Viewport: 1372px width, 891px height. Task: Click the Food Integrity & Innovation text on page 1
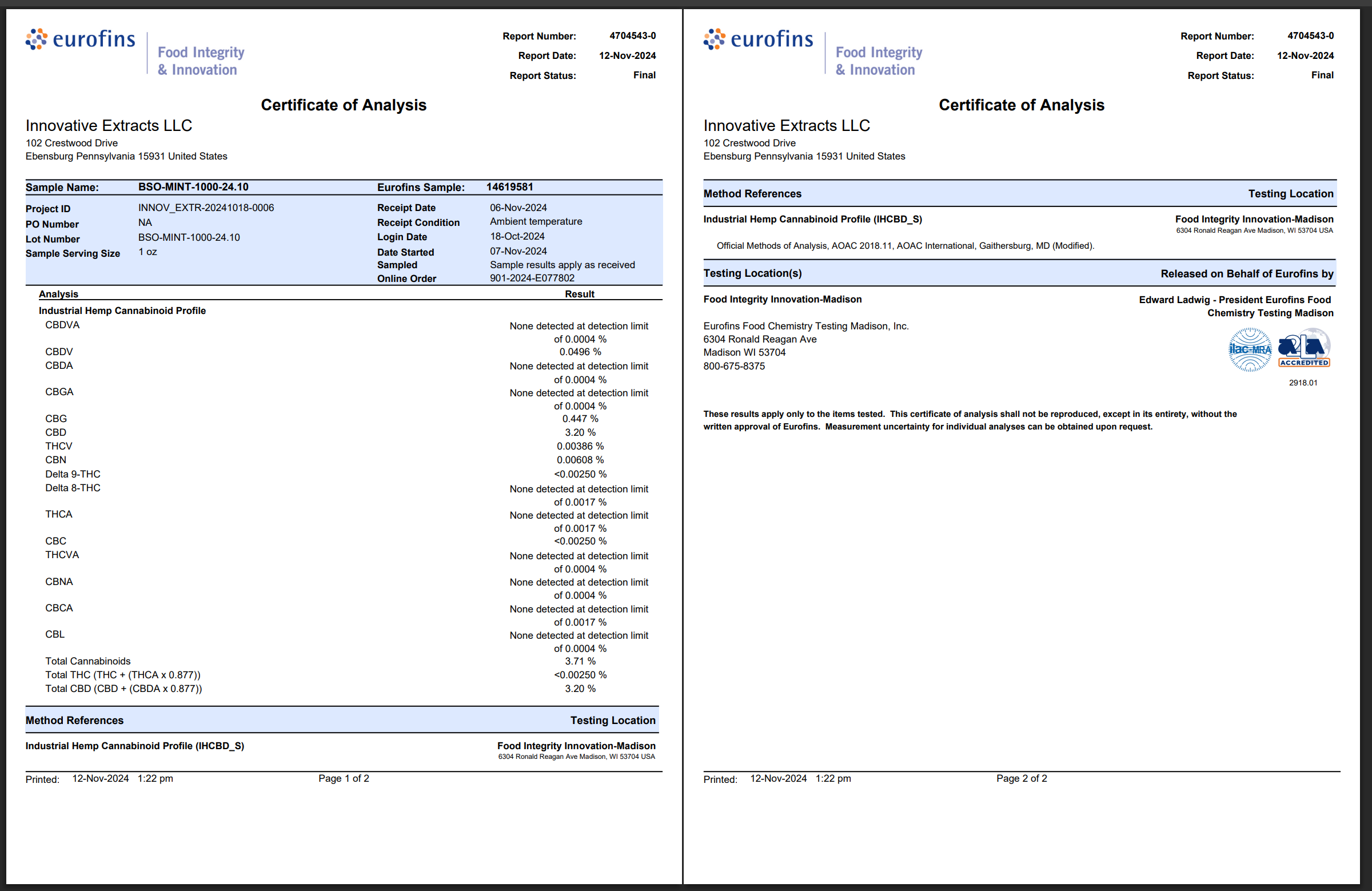click(x=201, y=61)
